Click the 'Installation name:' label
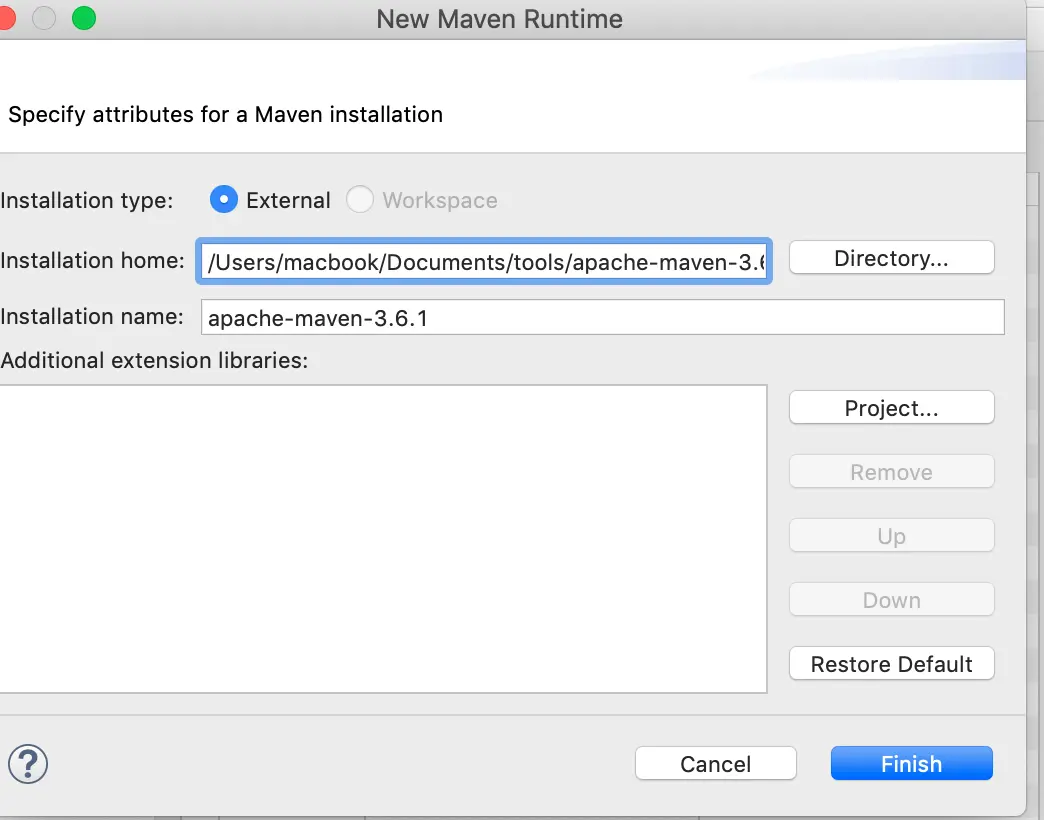This screenshot has width=1044, height=820. [x=92, y=316]
